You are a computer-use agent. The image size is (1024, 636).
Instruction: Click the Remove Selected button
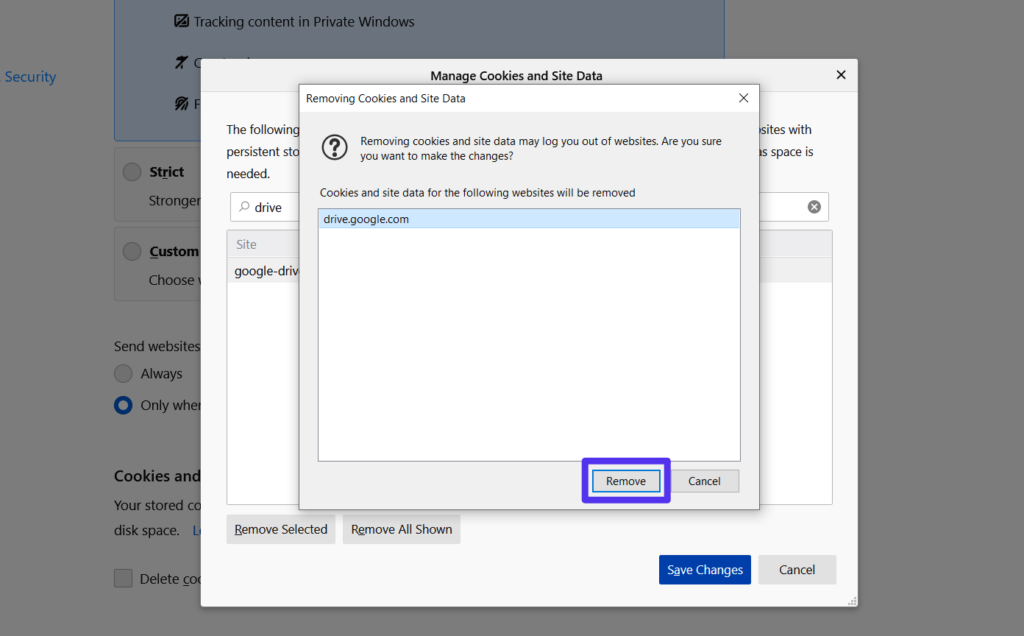[x=280, y=529]
